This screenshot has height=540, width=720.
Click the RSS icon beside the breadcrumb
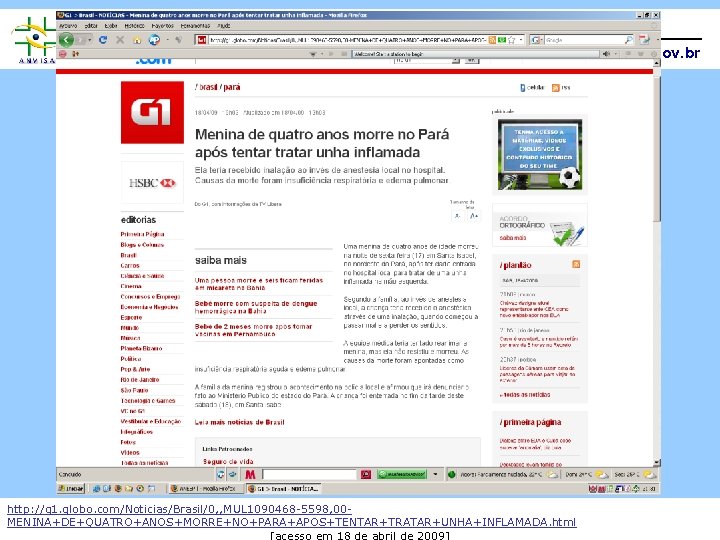coord(556,87)
